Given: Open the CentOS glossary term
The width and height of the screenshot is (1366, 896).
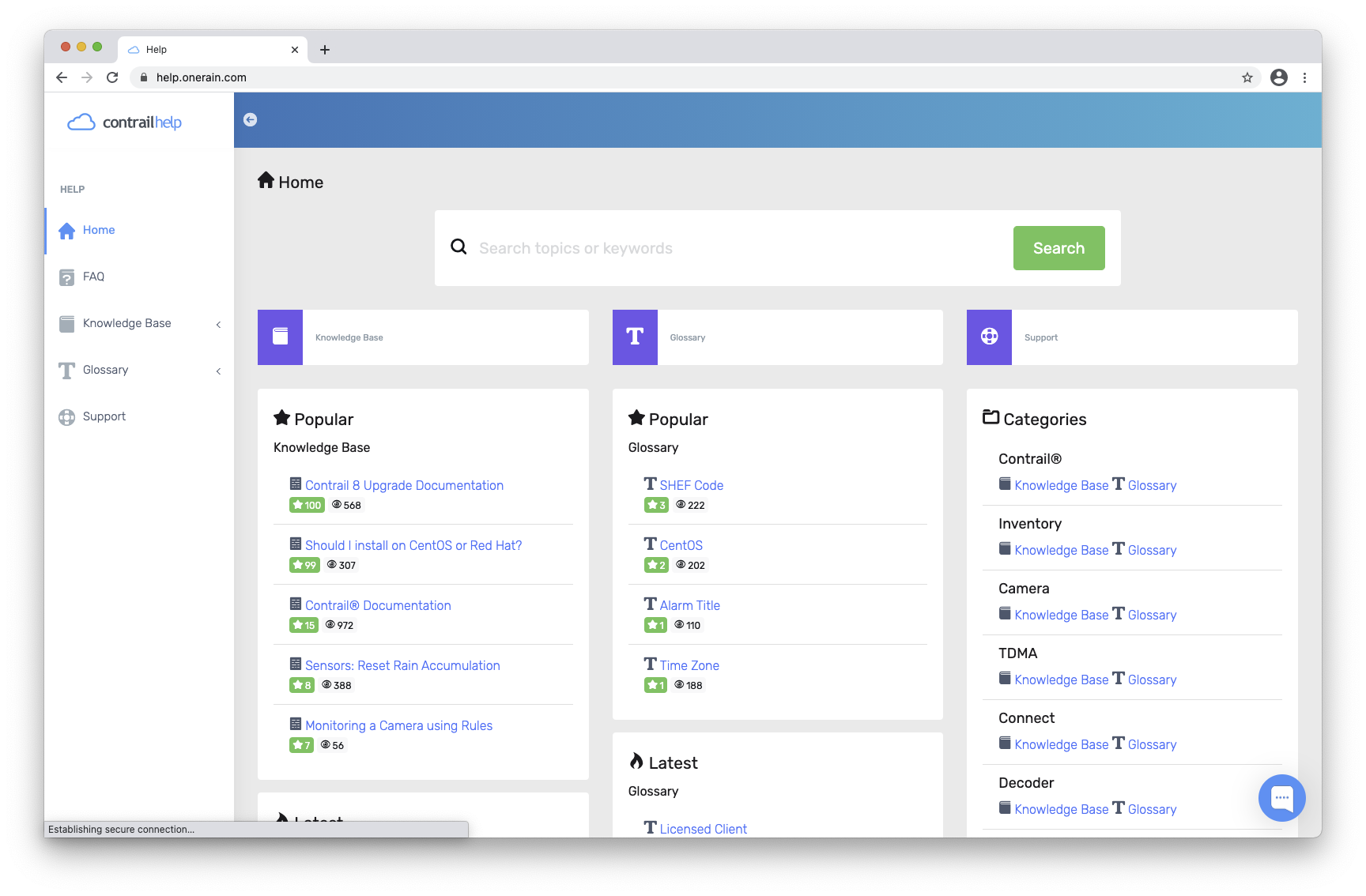Looking at the screenshot, I should pyautogui.click(x=681, y=545).
